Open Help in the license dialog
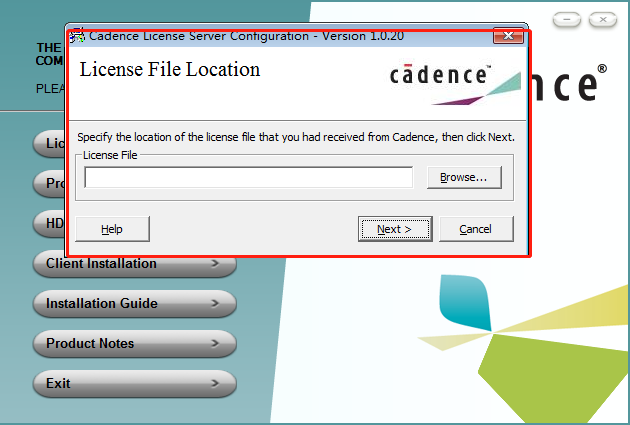Screen dimensions: 630x425 (x=112, y=229)
